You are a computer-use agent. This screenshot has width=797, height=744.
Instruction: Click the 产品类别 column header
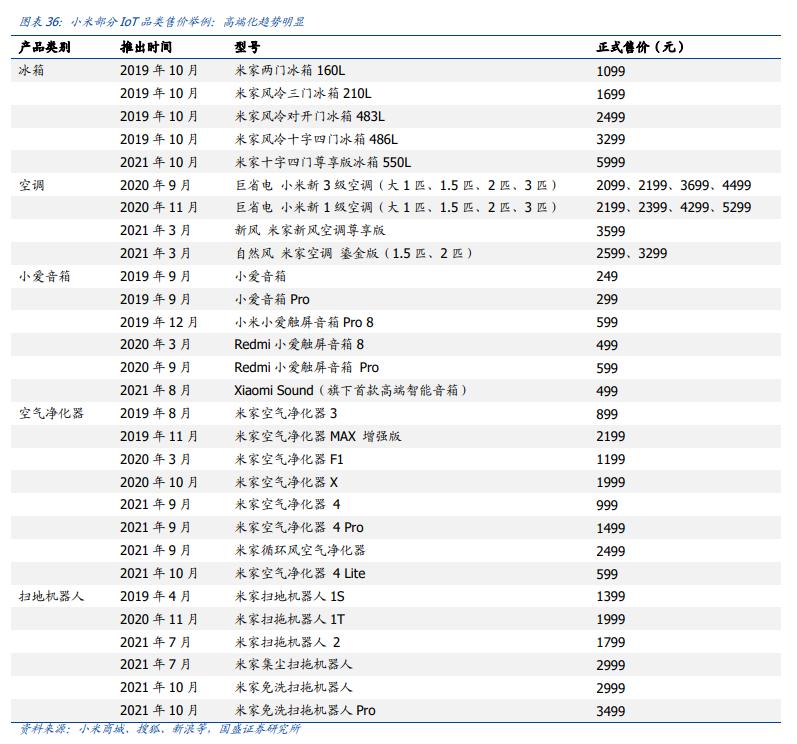point(44,47)
